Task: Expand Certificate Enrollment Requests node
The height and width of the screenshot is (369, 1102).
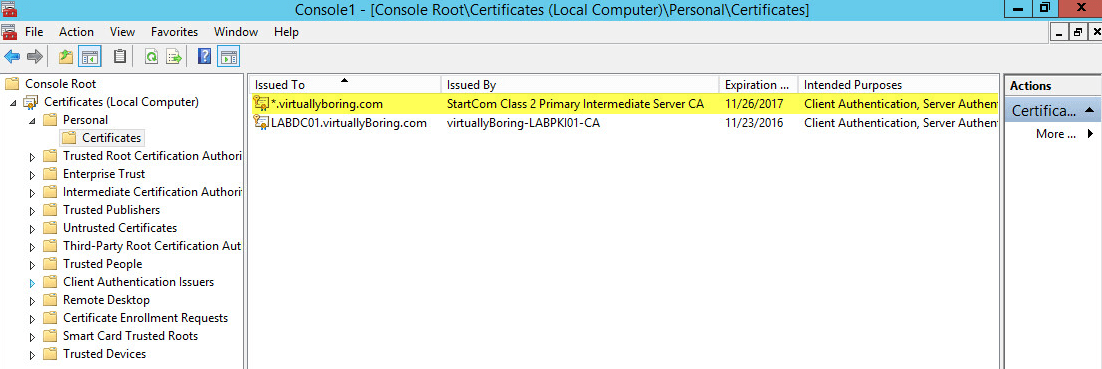Action: tap(32, 319)
